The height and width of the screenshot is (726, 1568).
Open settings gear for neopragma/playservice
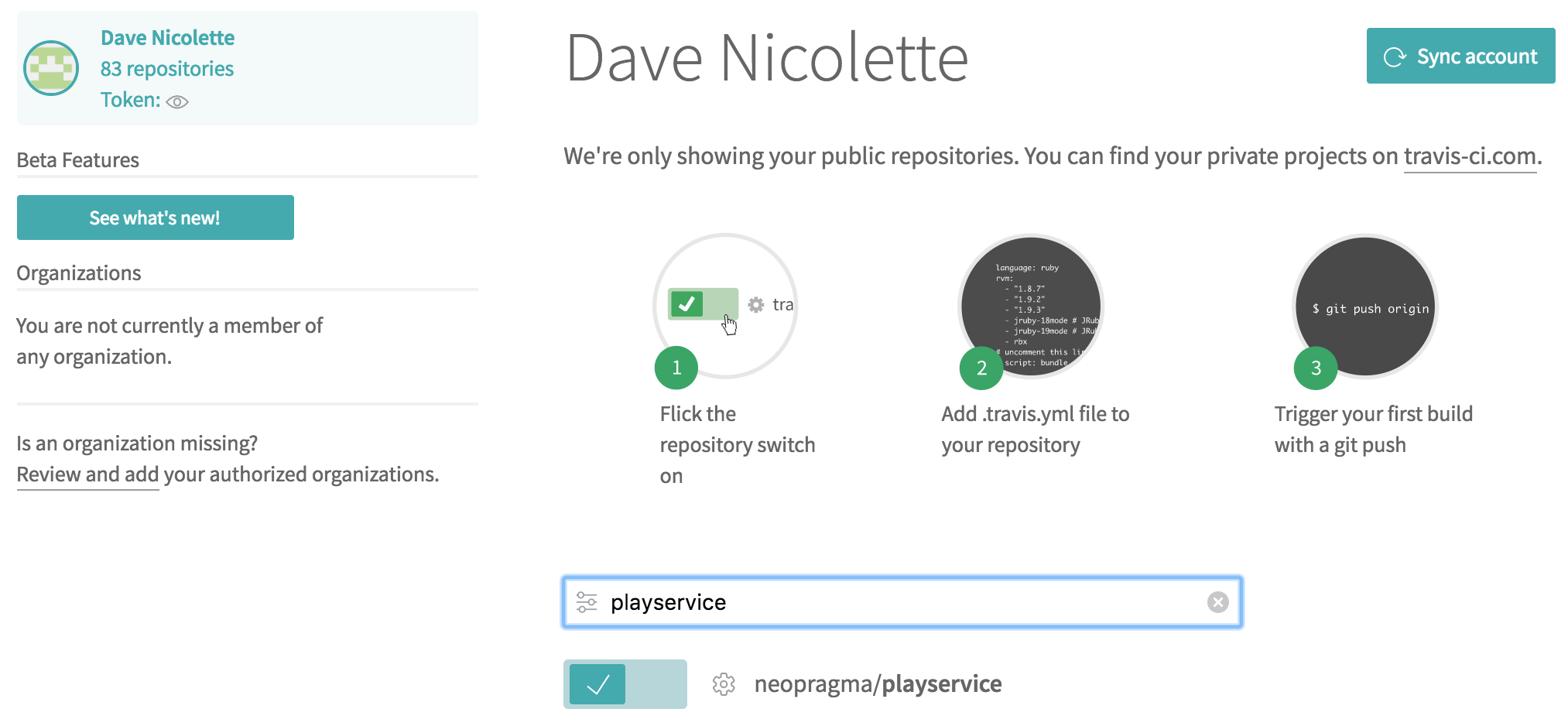point(724,684)
